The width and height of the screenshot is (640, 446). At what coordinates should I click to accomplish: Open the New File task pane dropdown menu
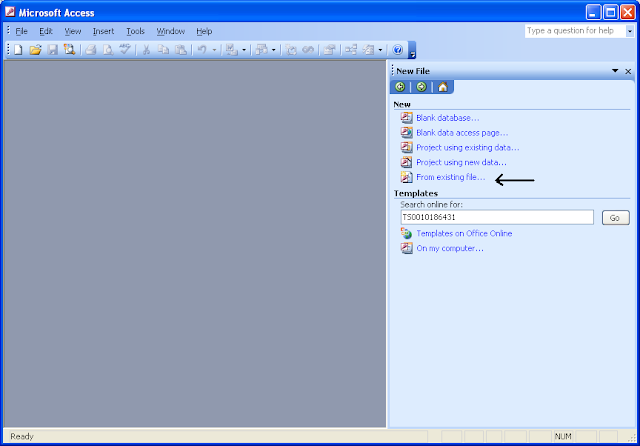[615, 71]
